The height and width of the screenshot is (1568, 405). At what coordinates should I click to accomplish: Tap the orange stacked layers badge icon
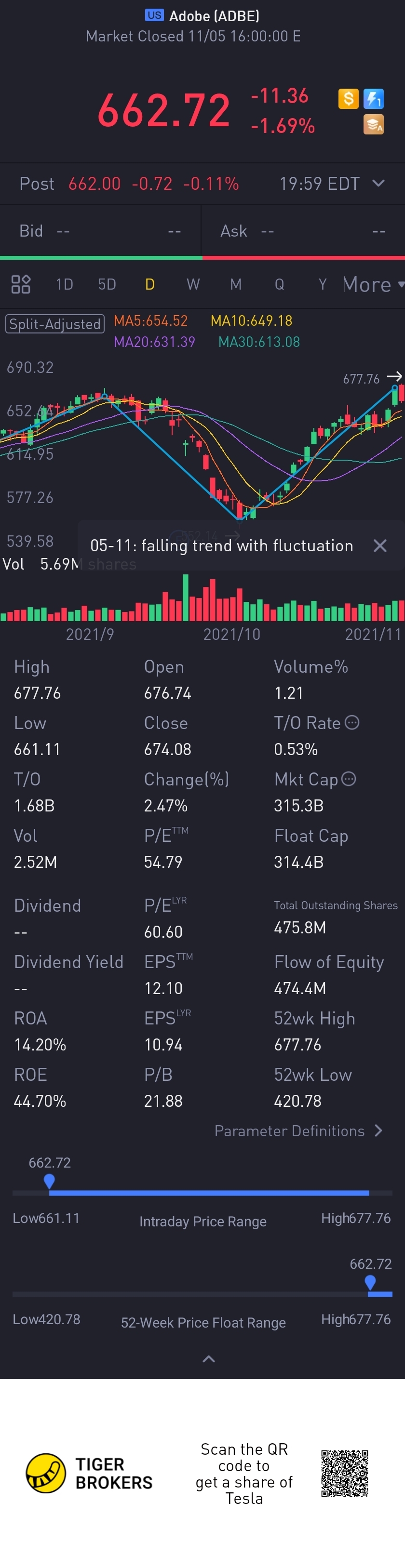coord(373,124)
